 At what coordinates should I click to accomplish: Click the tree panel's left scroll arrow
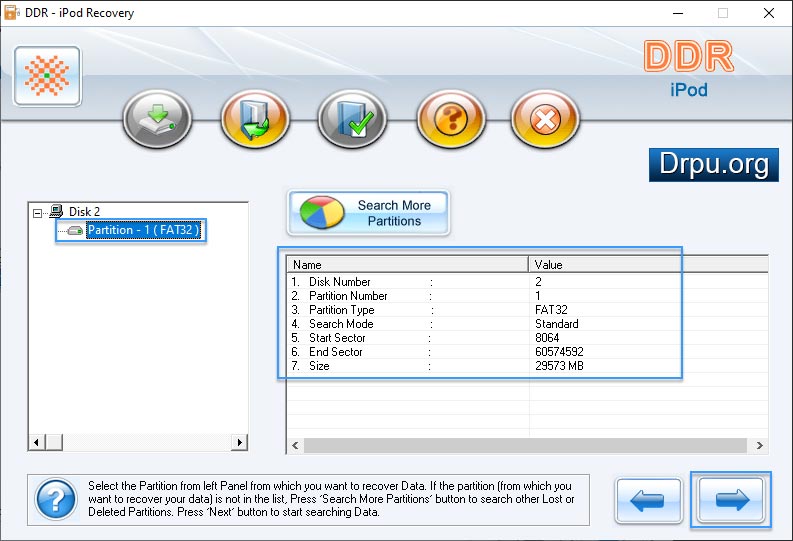pos(36,442)
